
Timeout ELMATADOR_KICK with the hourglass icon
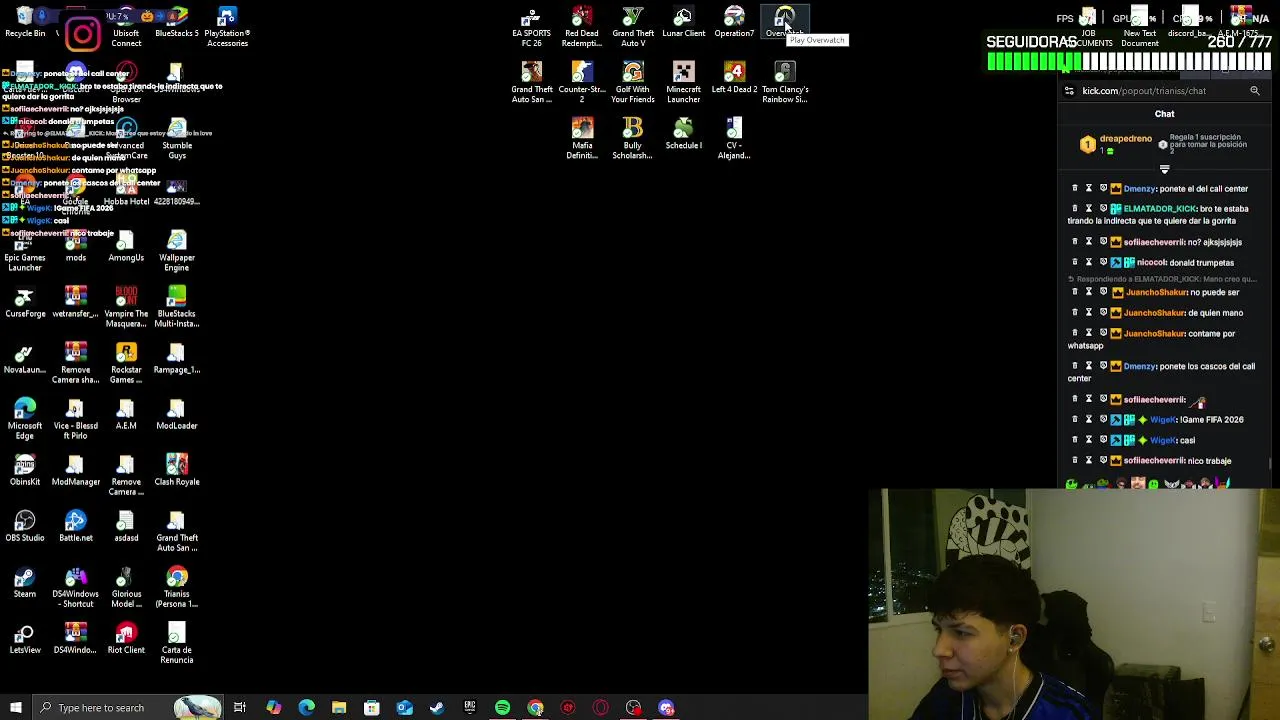tap(1089, 208)
